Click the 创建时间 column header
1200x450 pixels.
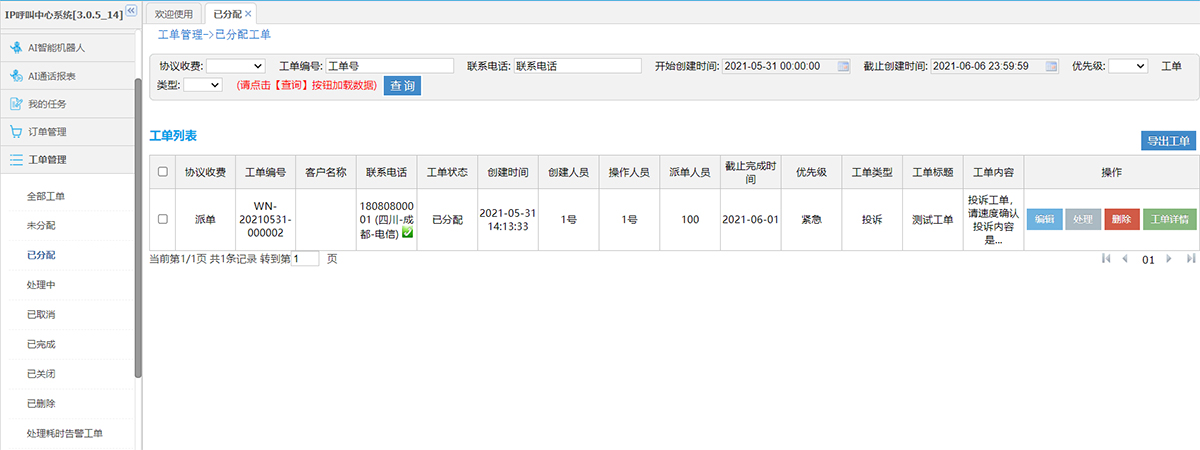[508, 172]
